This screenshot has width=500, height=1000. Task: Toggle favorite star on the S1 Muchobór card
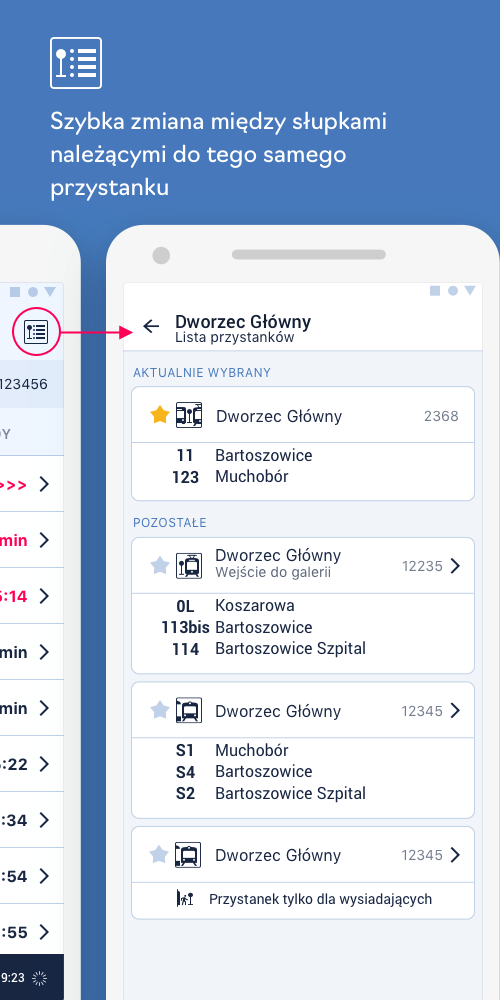tap(159, 710)
